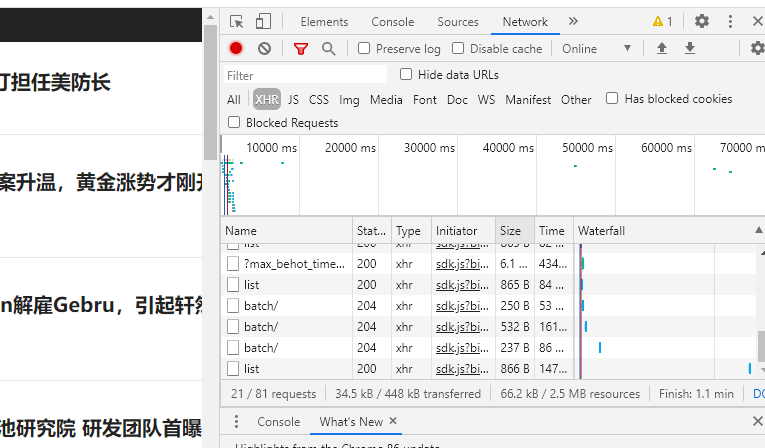
Task: Open DevTools settings gear
Action: coord(702,21)
